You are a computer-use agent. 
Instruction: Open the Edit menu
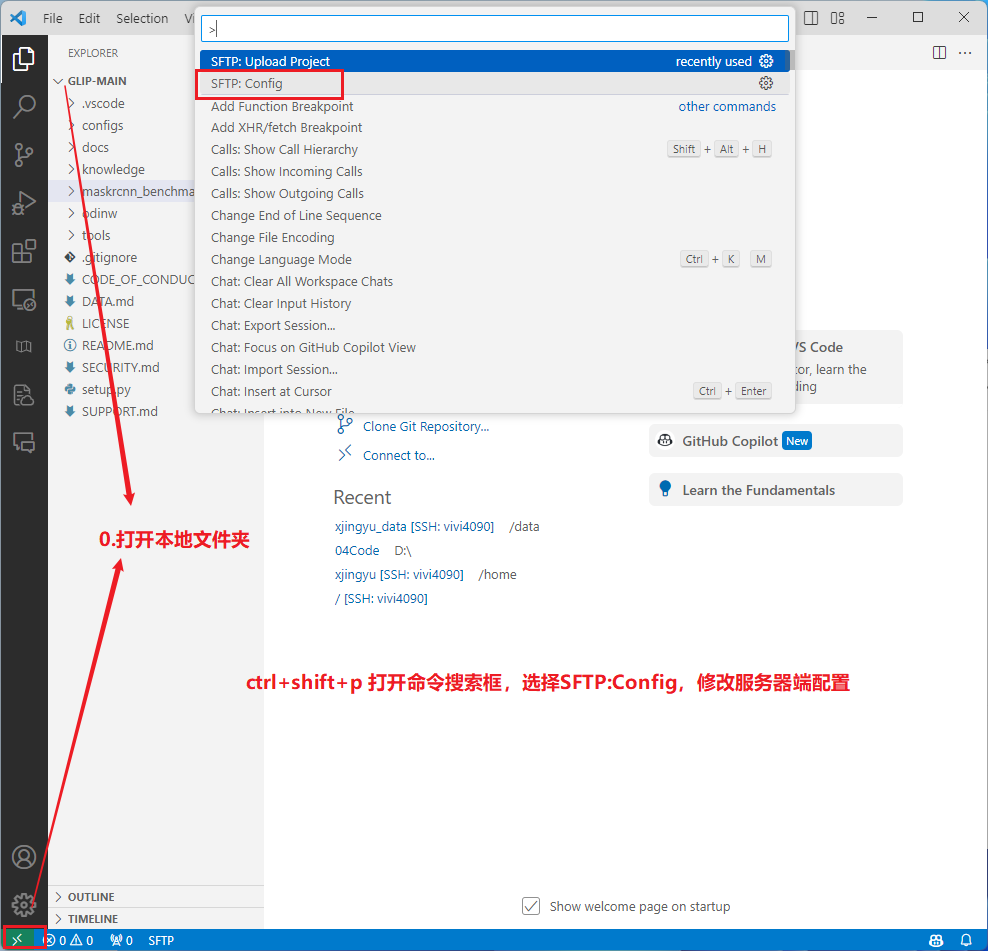coord(89,18)
